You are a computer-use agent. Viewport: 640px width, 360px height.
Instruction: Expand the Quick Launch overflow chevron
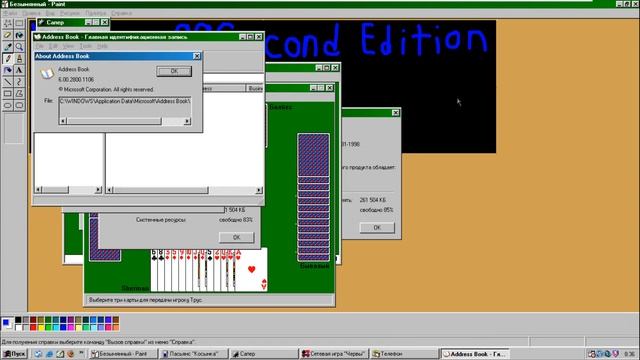coord(81,353)
